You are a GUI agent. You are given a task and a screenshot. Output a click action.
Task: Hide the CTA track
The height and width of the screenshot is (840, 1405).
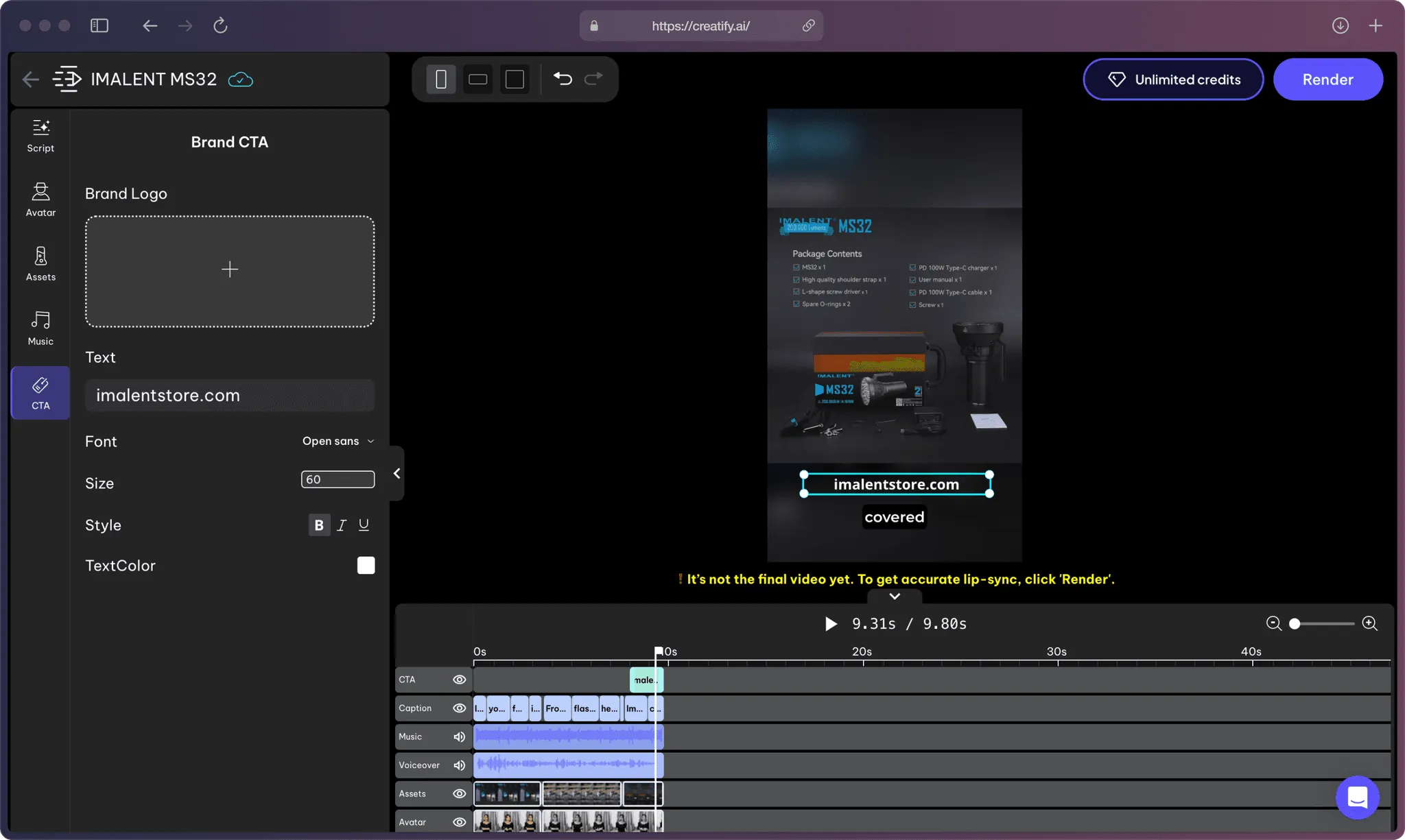pos(460,680)
